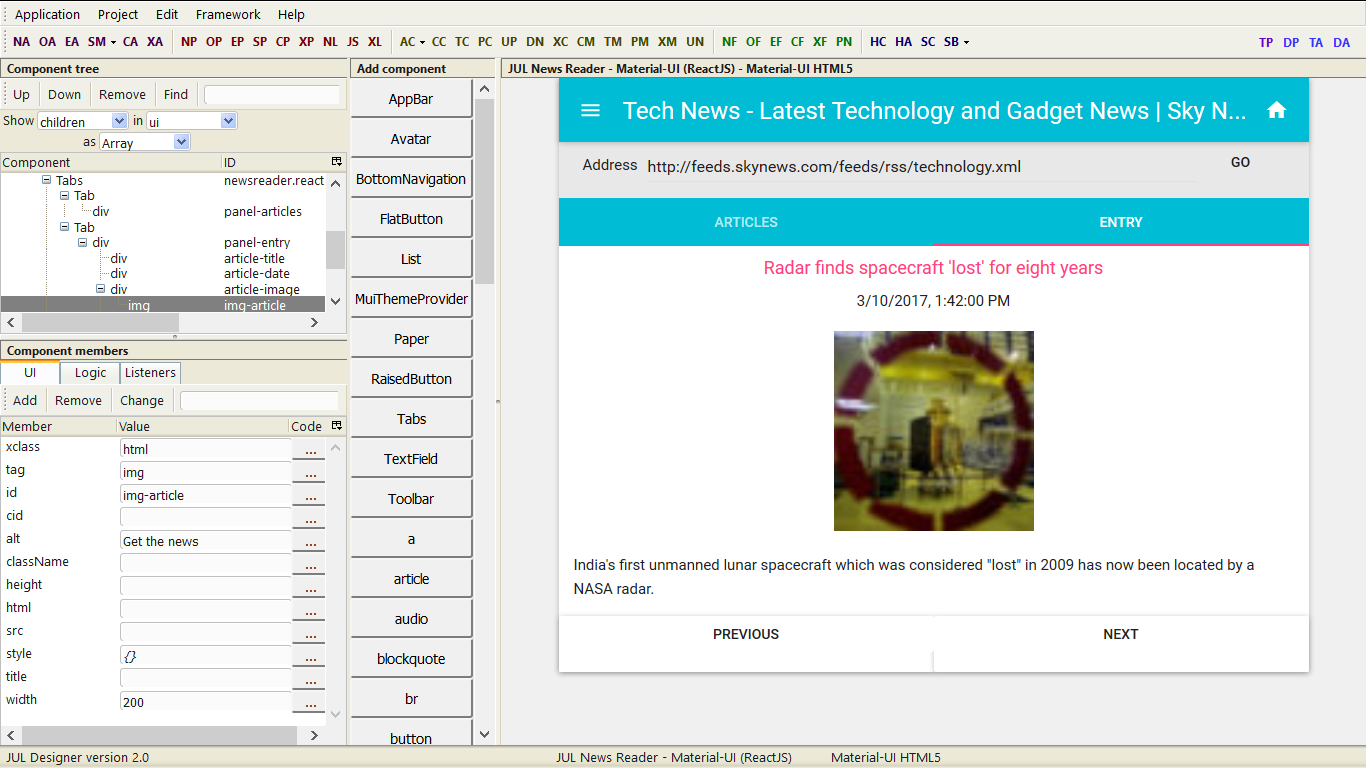
Task: Collapse the article-image div node
Action: 100,290
